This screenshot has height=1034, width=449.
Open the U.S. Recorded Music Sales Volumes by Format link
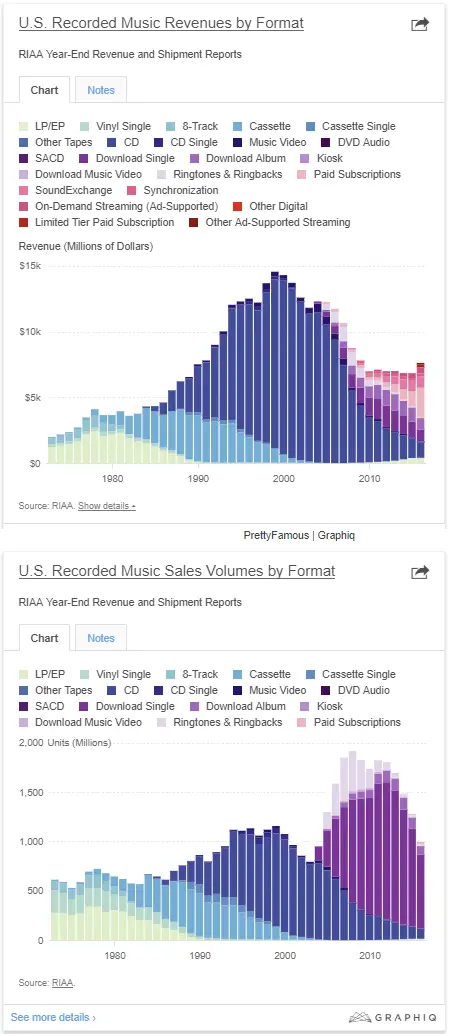177,571
